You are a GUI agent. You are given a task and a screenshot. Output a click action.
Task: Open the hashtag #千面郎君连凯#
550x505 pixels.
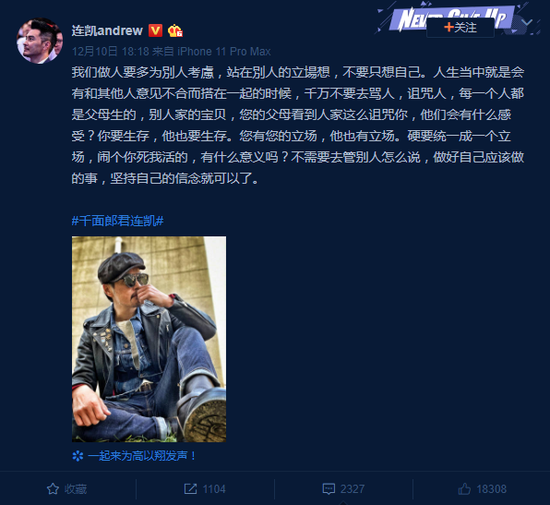118,221
